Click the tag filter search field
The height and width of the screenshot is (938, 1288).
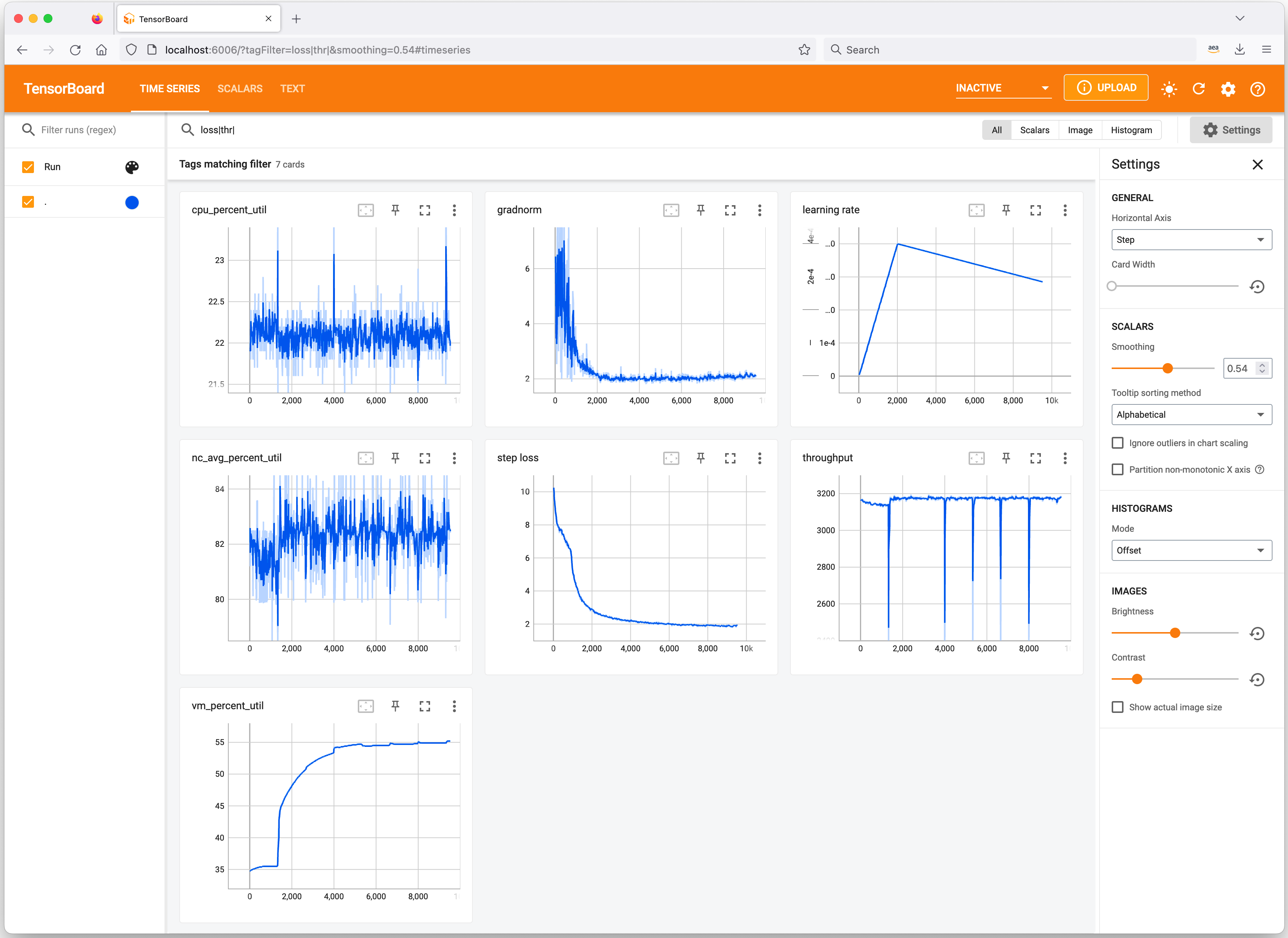coord(341,130)
